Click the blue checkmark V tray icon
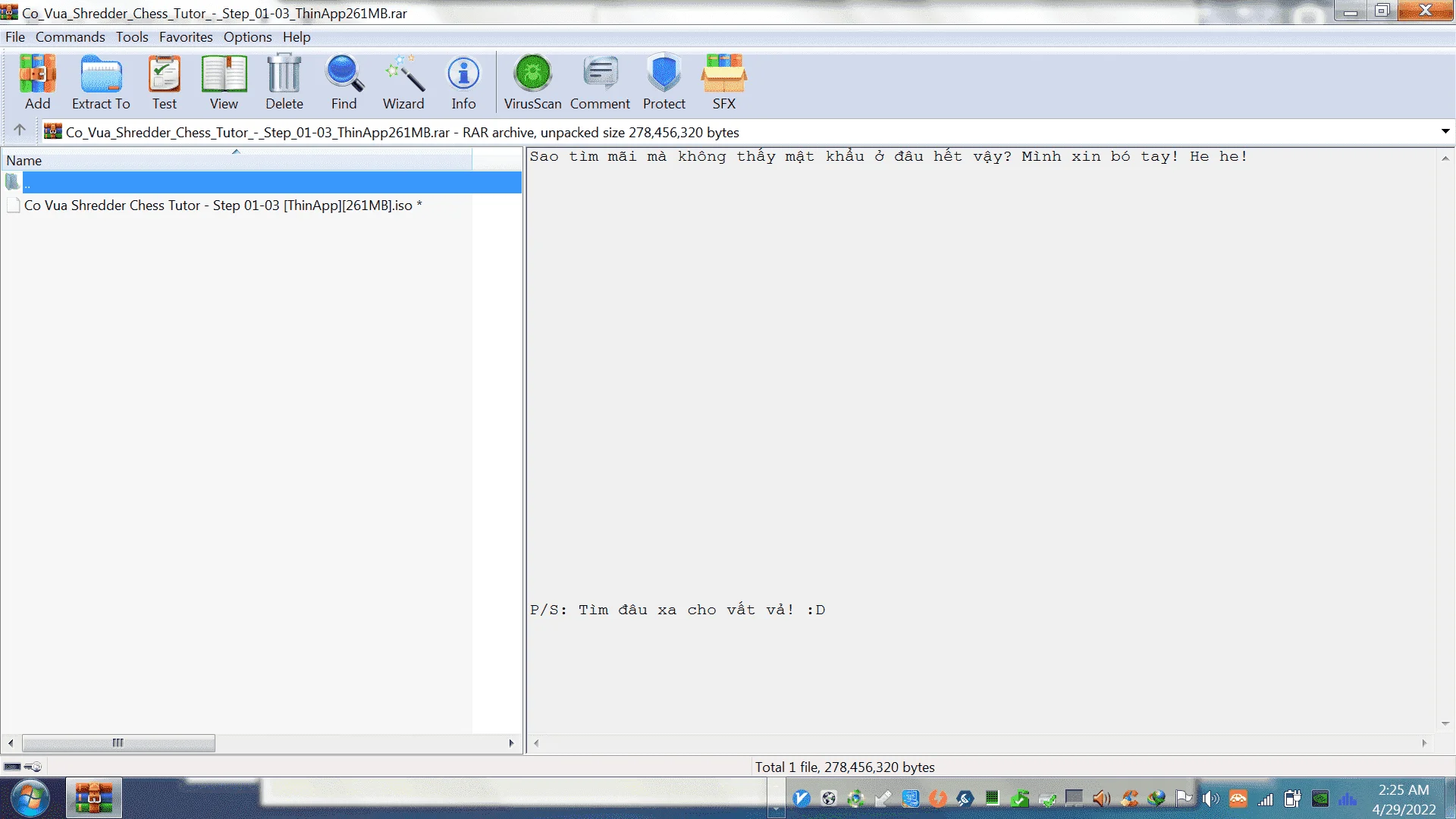 802,798
